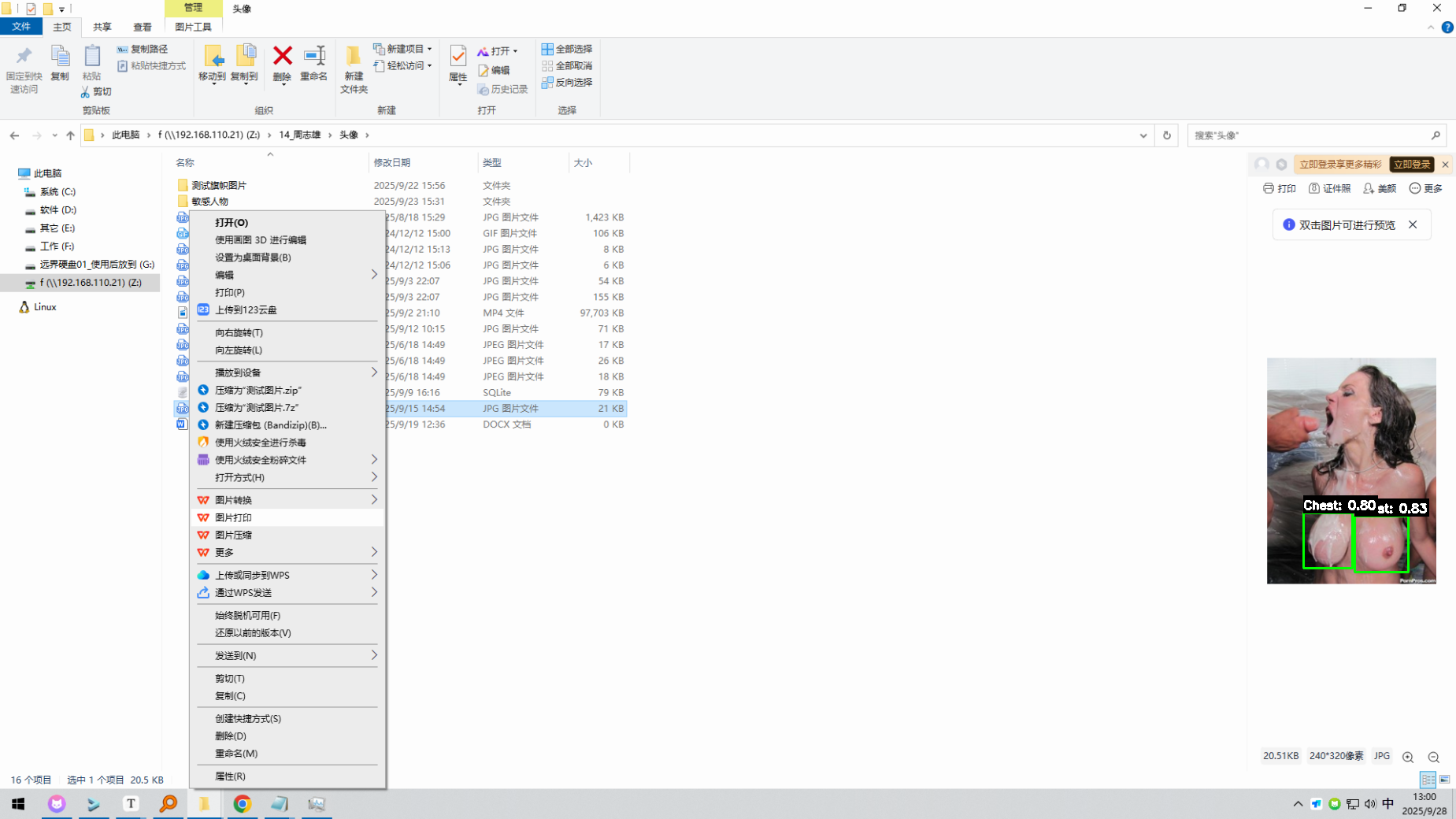Click the 立即登录 button
Image resolution: width=1456 pixels, height=819 pixels.
(x=1411, y=165)
